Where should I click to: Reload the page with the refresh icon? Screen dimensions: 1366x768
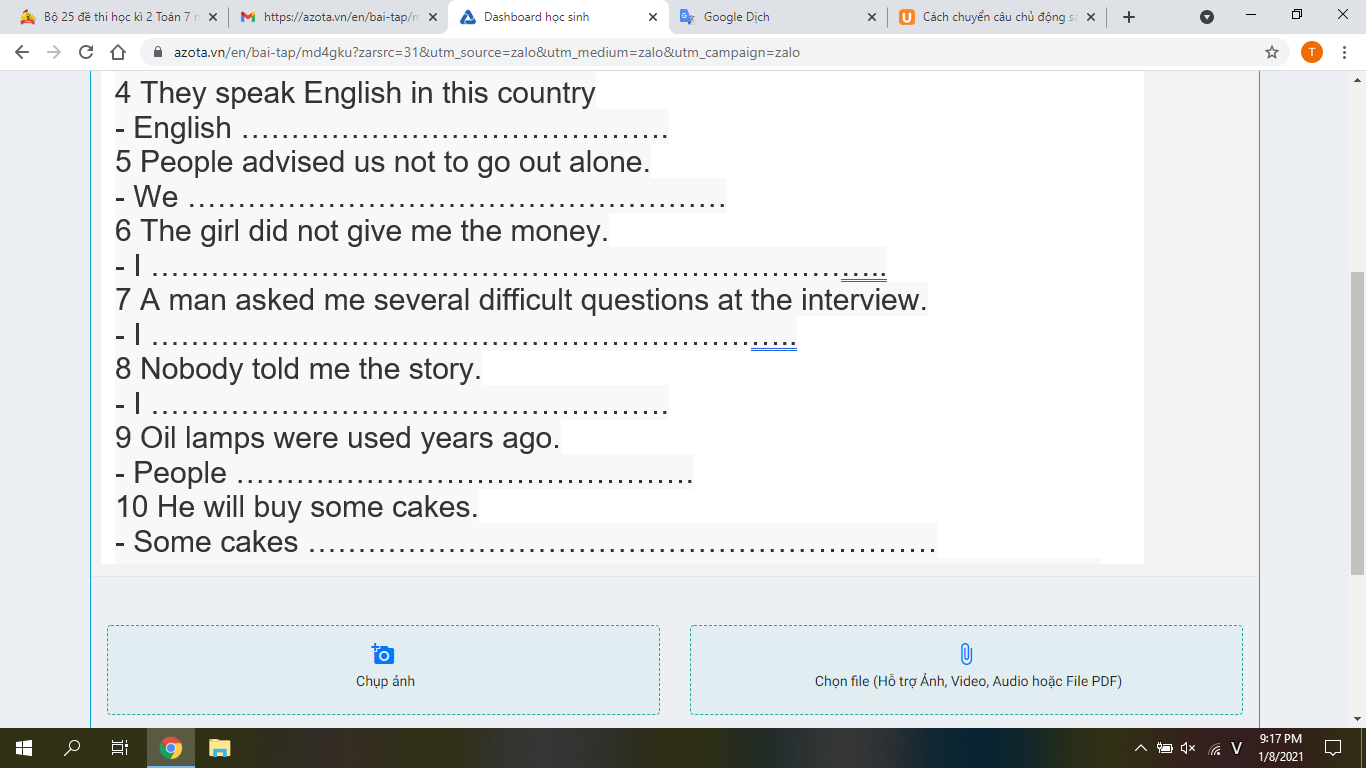86,52
